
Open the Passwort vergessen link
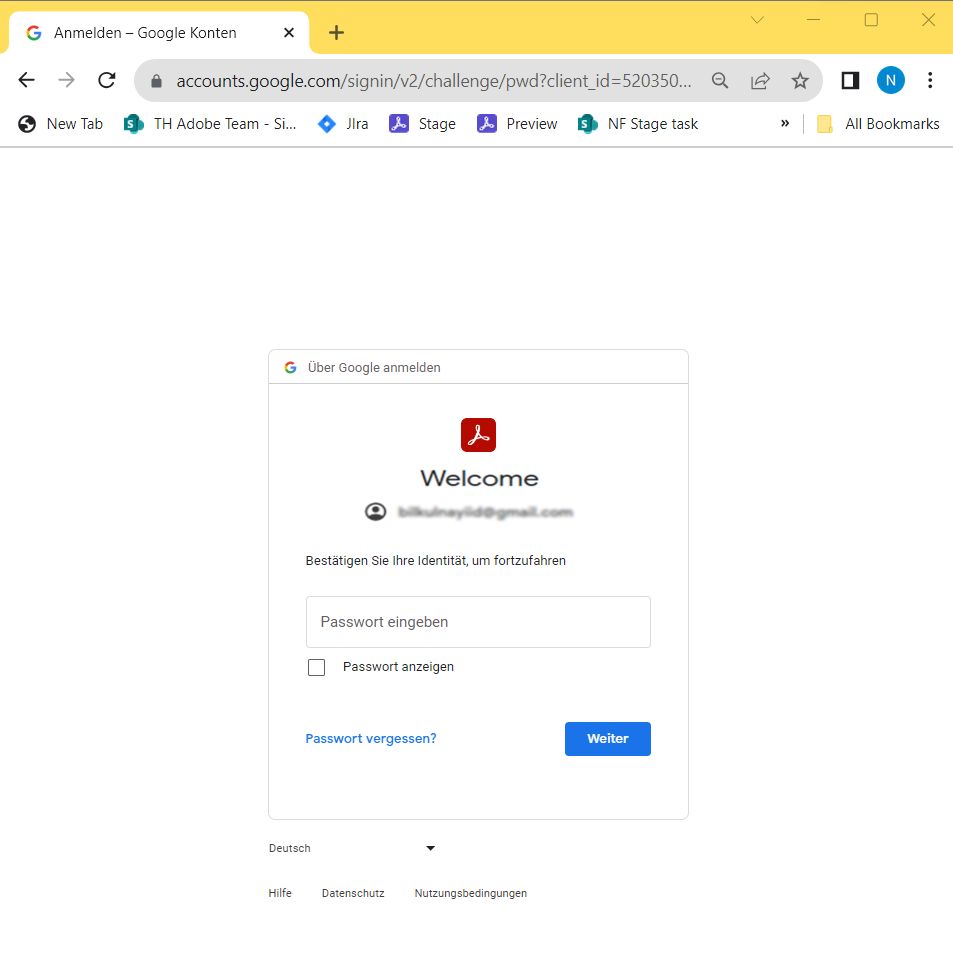click(x=370, y=738)
